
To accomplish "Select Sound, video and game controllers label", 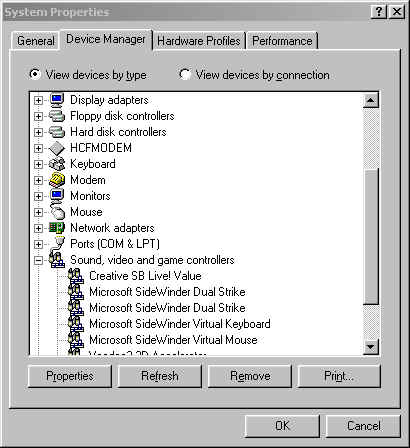I will [152, 260].
